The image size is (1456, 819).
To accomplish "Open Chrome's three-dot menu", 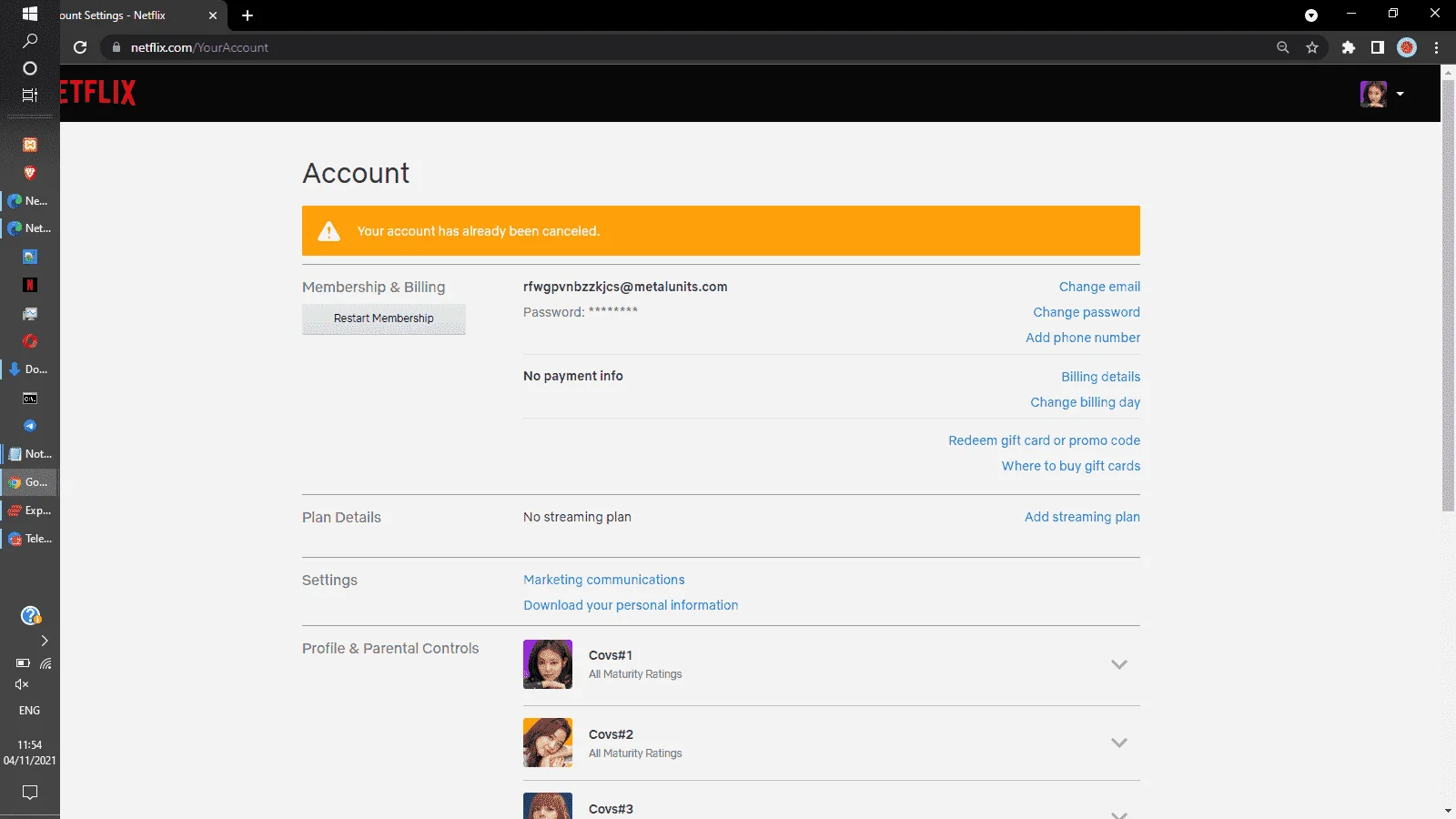I will 1437,47.
